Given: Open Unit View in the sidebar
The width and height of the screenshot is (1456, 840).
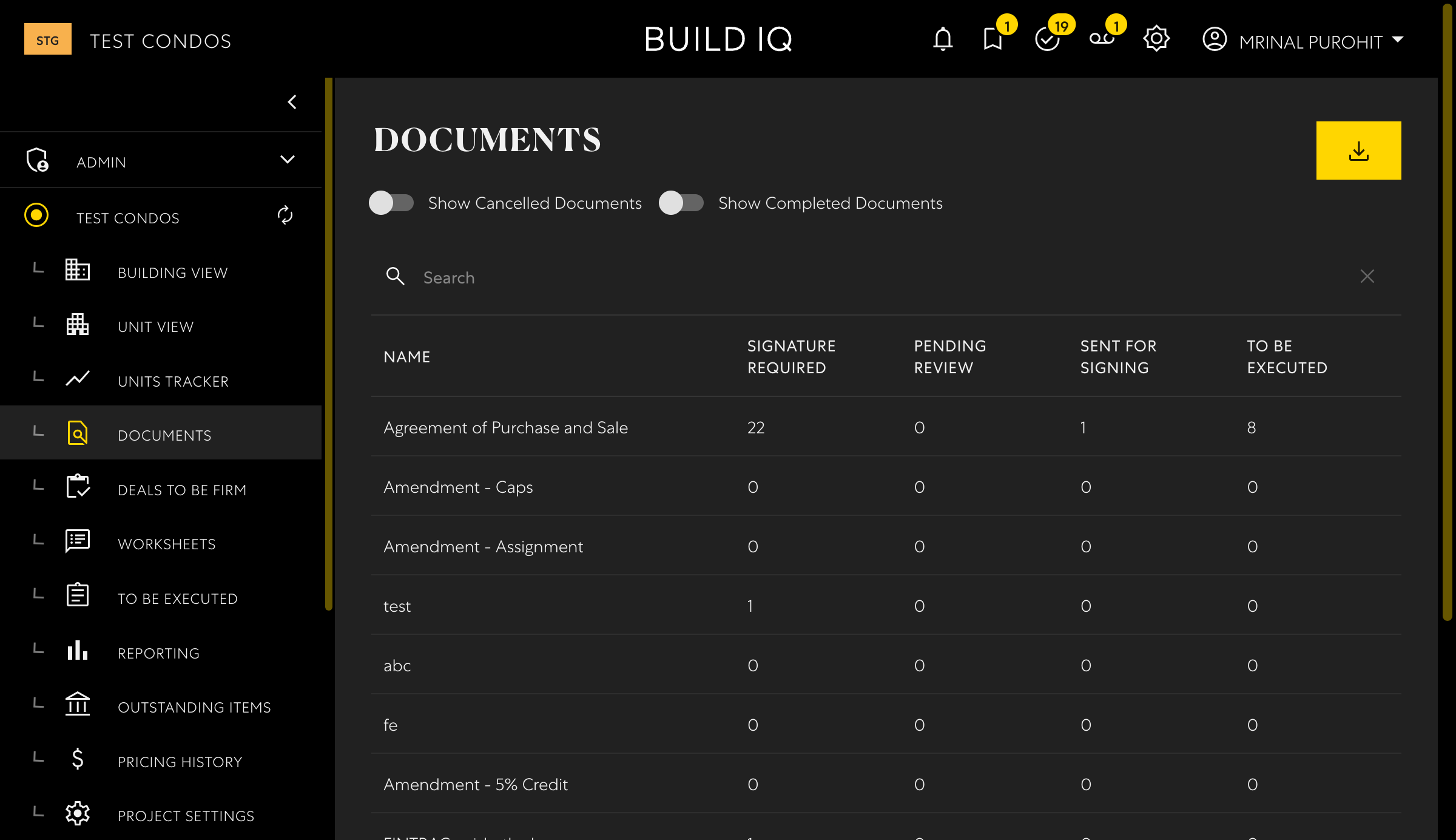Looking at the screenshot, I should (x=161, y=325).
